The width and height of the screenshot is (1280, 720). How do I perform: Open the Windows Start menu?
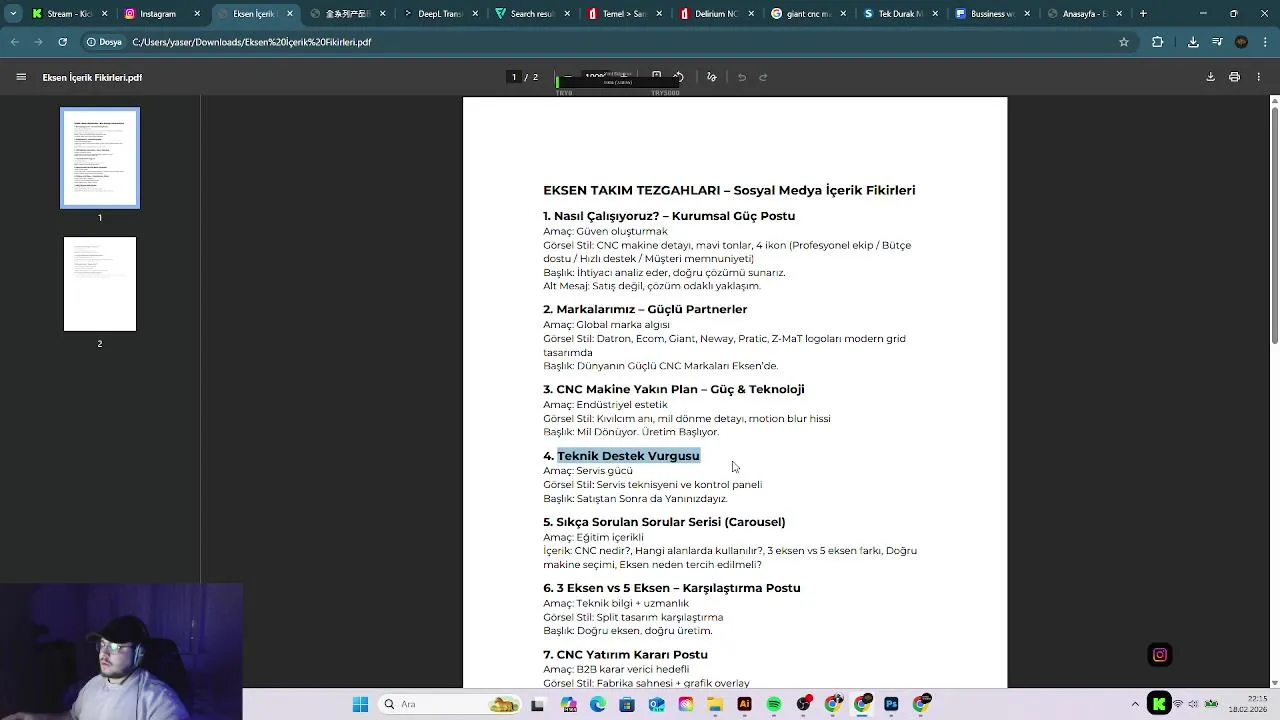point(359,704)
